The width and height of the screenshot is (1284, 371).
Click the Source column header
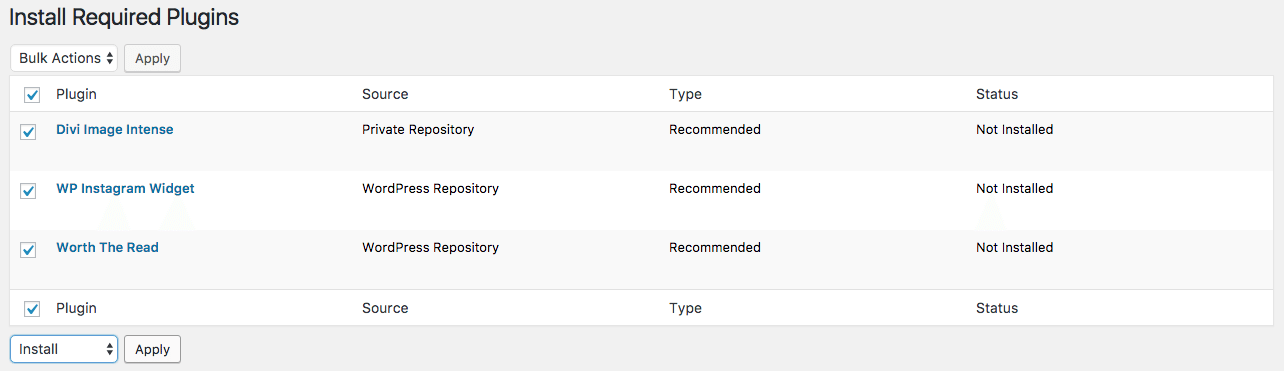(385, 94)
